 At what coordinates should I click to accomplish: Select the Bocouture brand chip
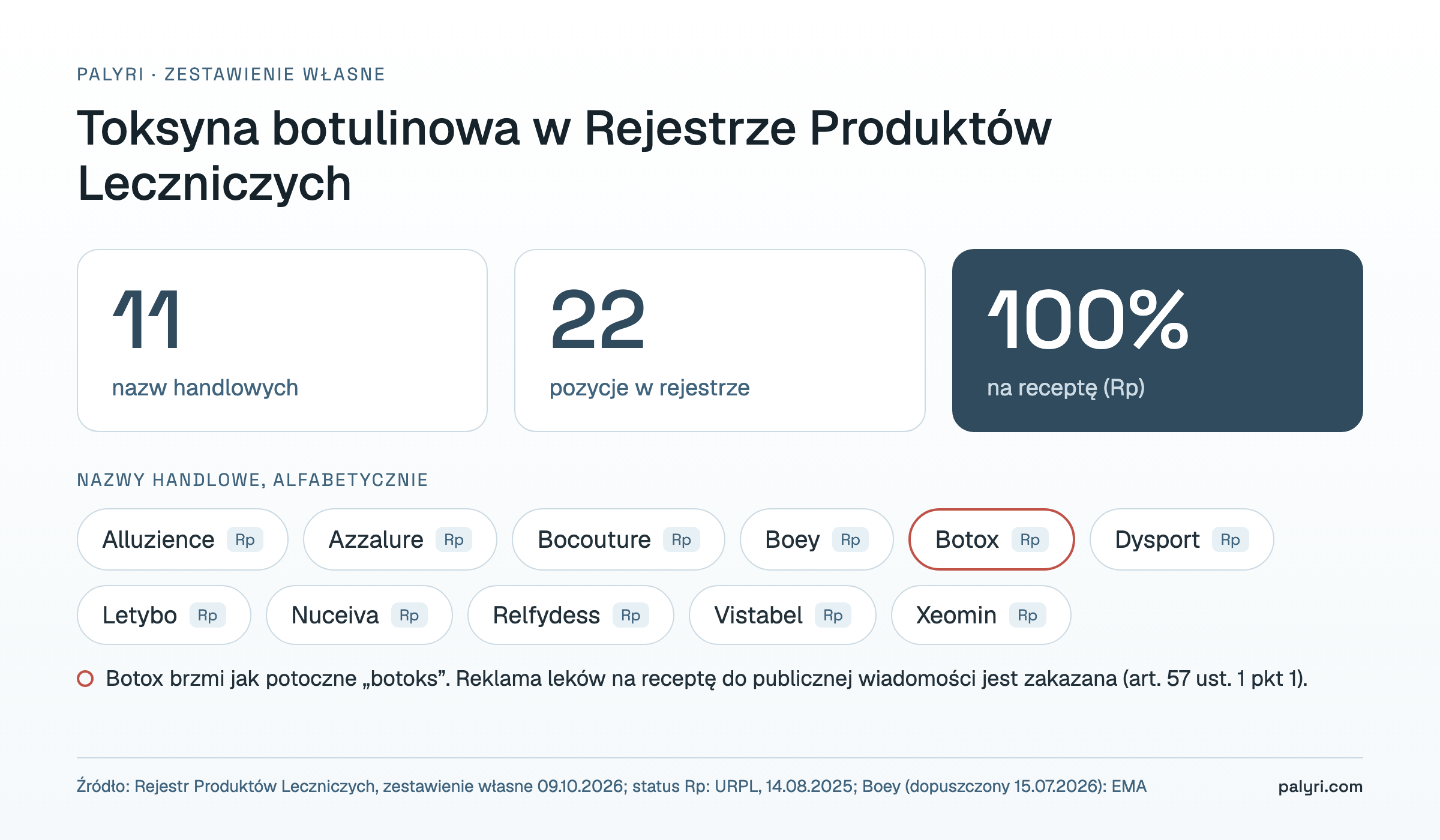point(619,539)
